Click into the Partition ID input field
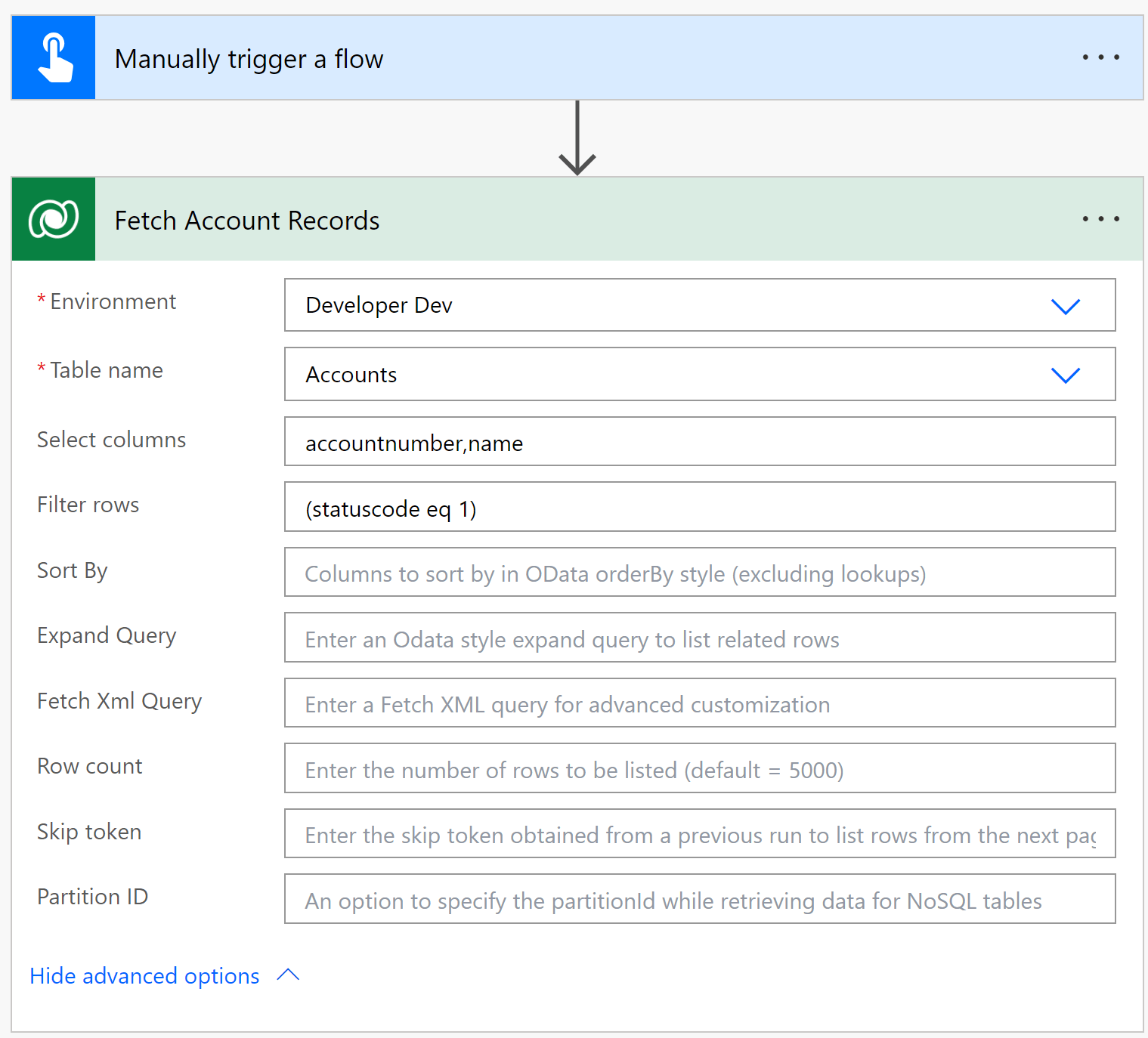Viewport: 1148px width, 1038px height. click(700, 899)
